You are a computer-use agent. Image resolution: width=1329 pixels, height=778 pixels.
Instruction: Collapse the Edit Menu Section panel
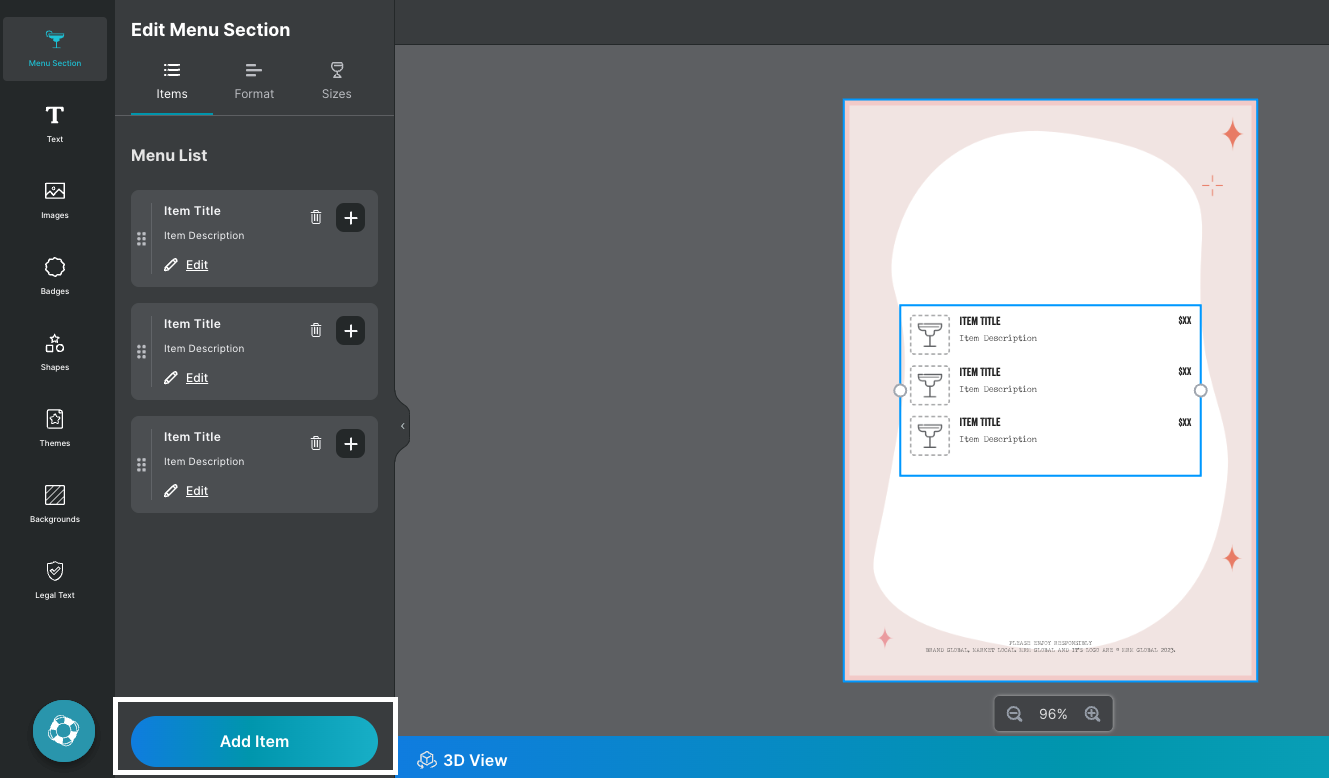click(402, 426)
